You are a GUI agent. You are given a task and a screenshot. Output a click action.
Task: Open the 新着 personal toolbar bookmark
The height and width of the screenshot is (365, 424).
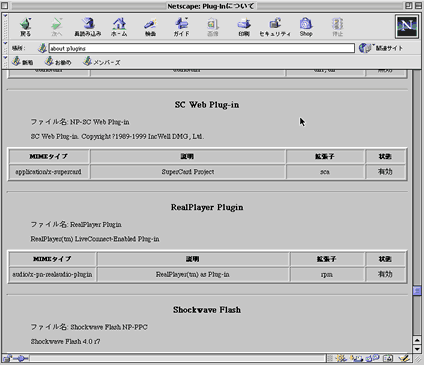22,62
